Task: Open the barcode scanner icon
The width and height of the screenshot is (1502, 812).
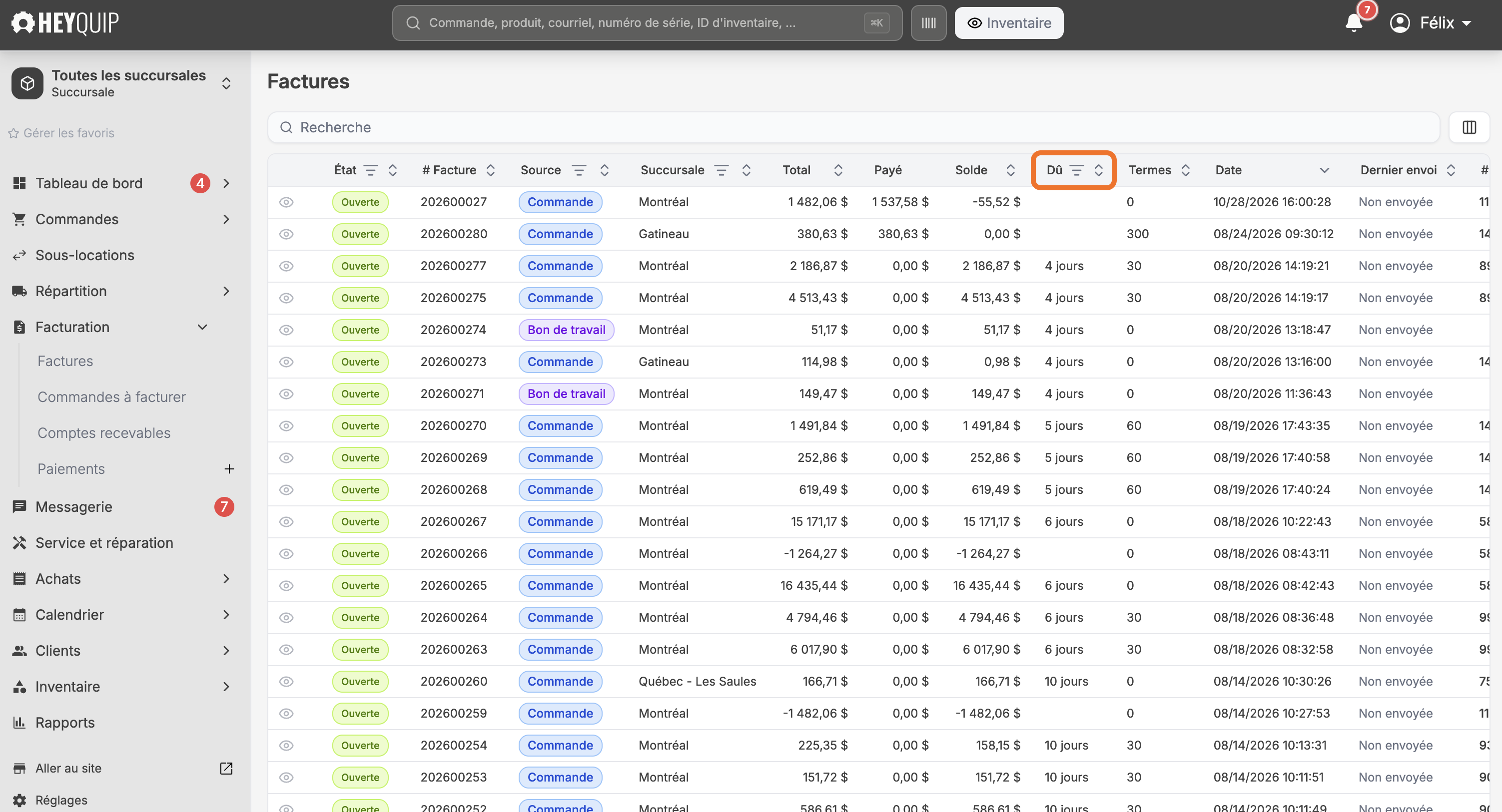Action: click(x=928, y=23)
